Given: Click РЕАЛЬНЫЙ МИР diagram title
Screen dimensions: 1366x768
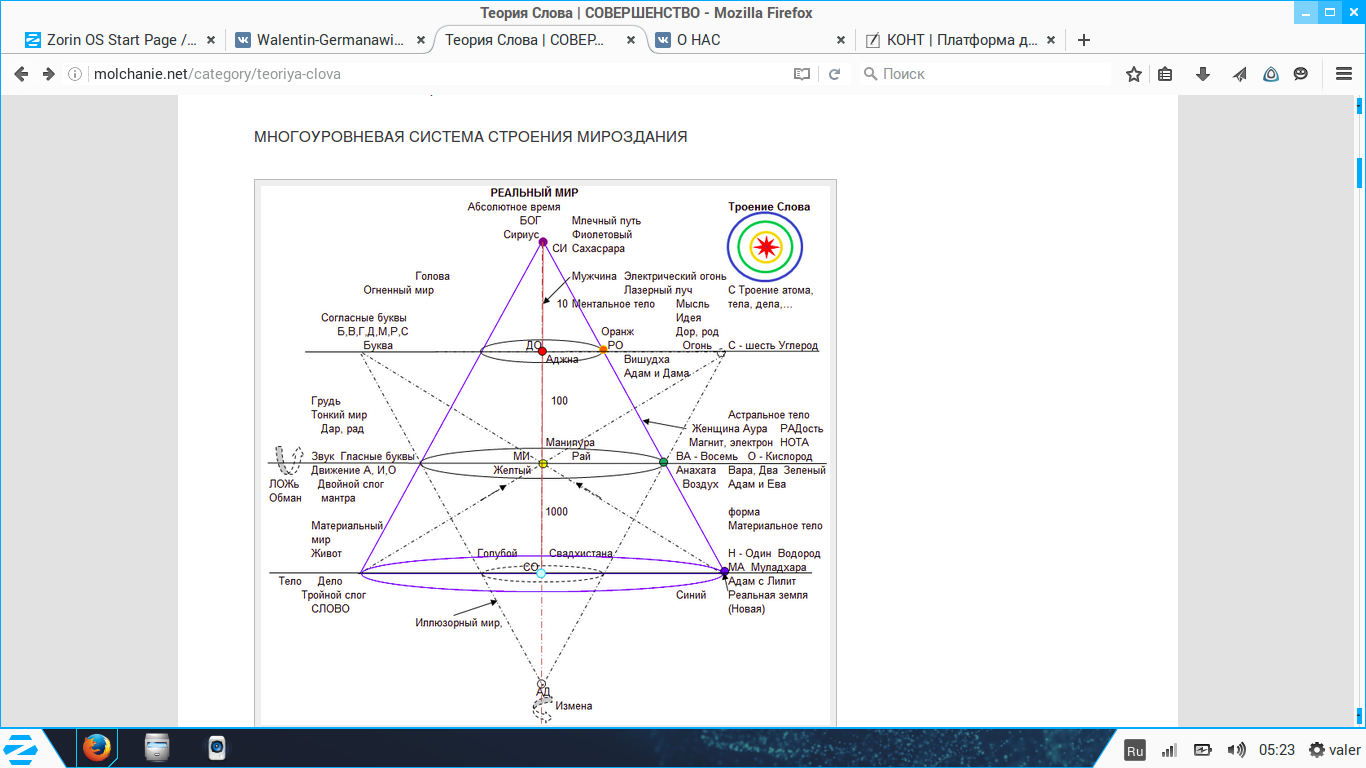Looking at the screenshot, I should tap(534, 193).
